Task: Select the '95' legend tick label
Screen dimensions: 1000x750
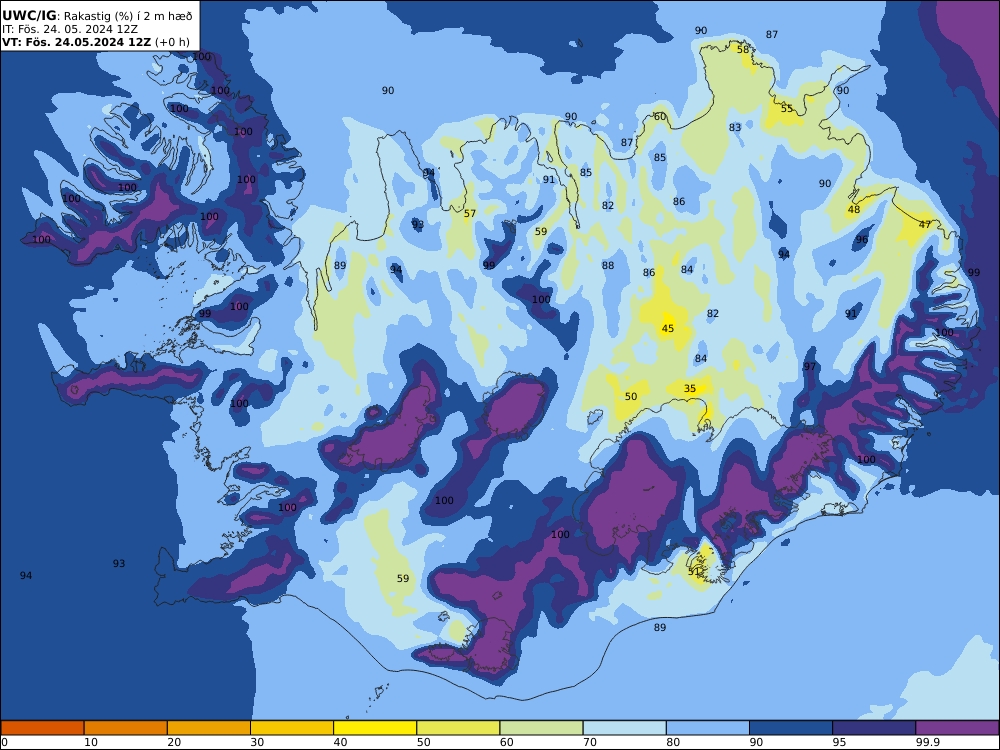Action: point(839,742)
